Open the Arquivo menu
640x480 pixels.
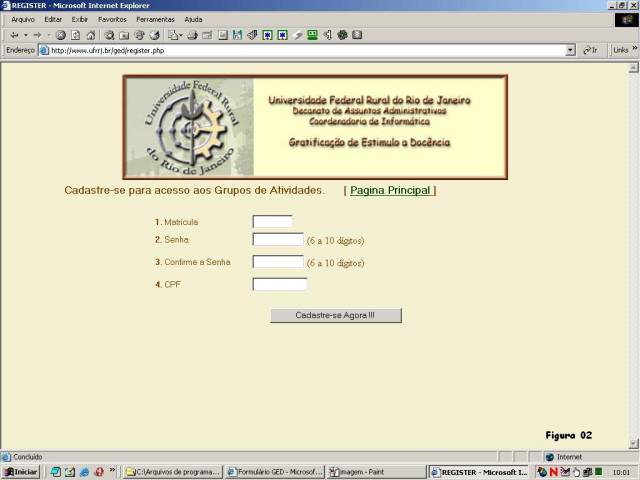23,20
